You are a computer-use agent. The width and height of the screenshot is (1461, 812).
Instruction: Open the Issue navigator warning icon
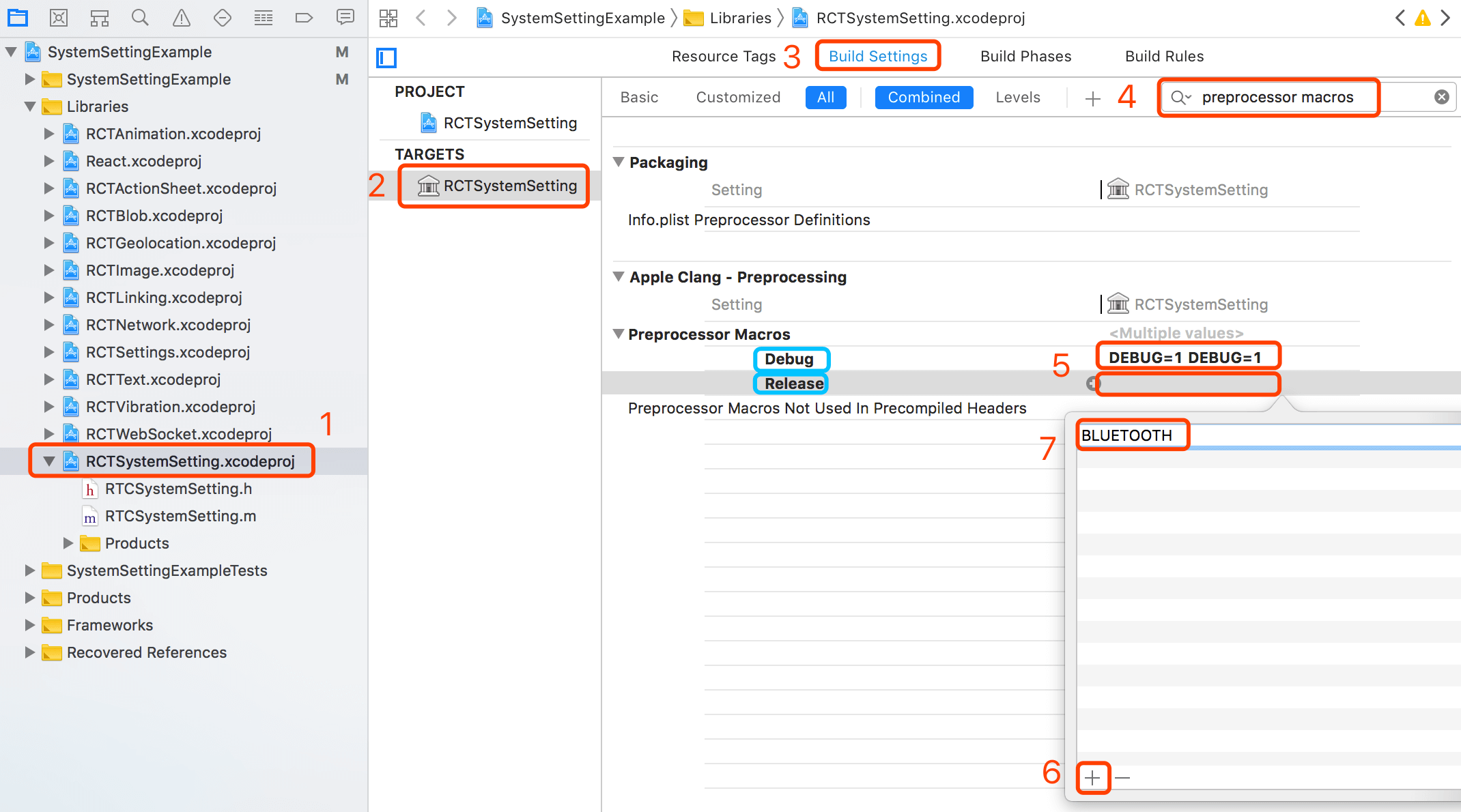click(182, 18)
